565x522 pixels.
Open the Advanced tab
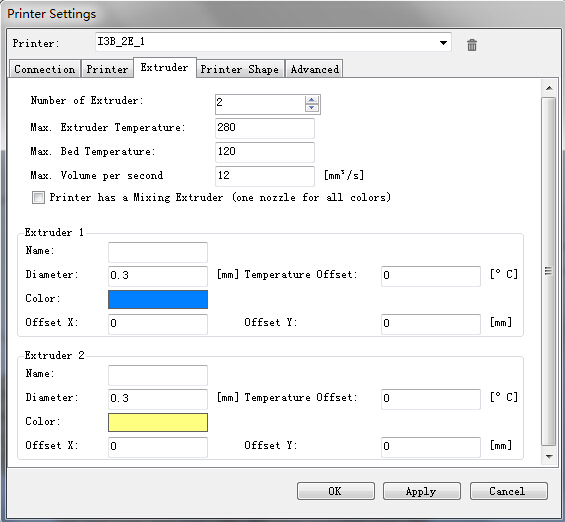tap(315, 69)
